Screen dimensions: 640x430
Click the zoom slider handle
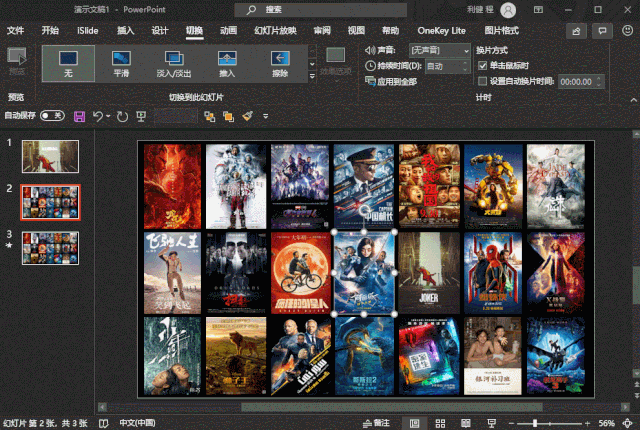pyautogui.click(x=535, y=423)
